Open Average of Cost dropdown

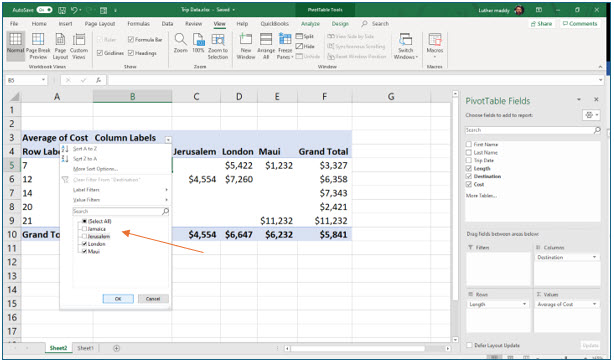point(594,304)
